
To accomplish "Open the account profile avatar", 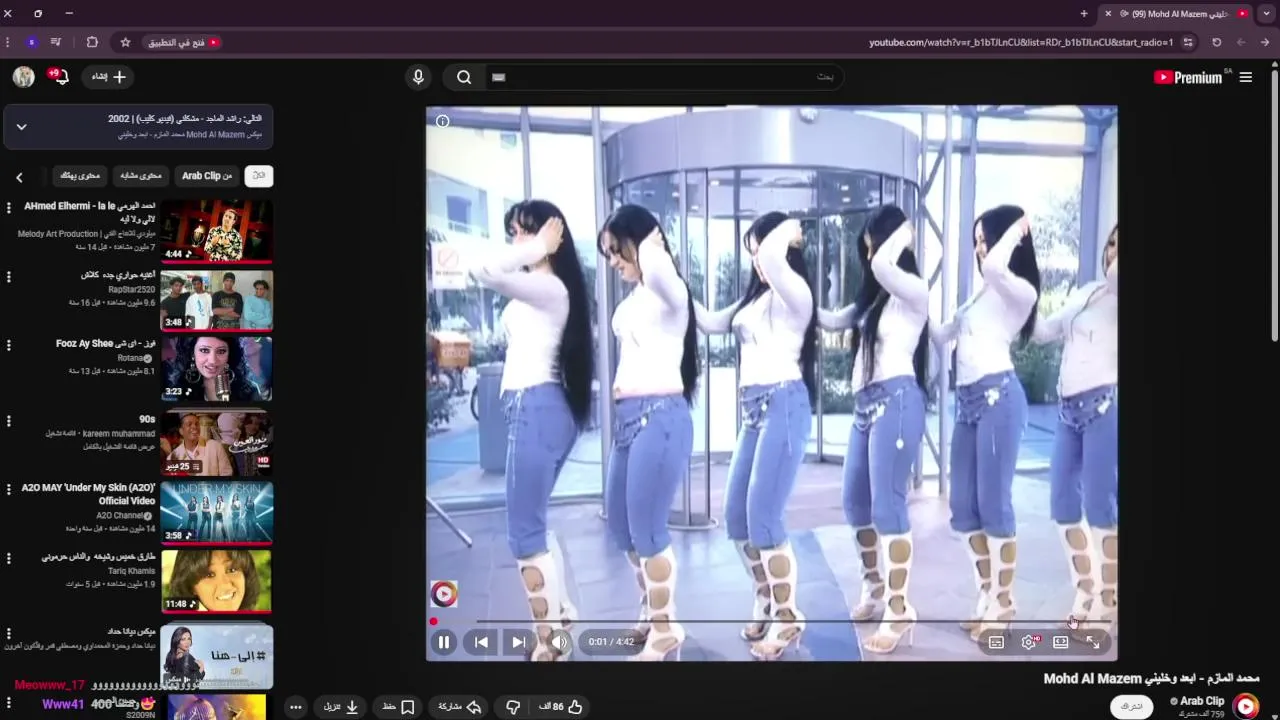I will pos(24,77).
